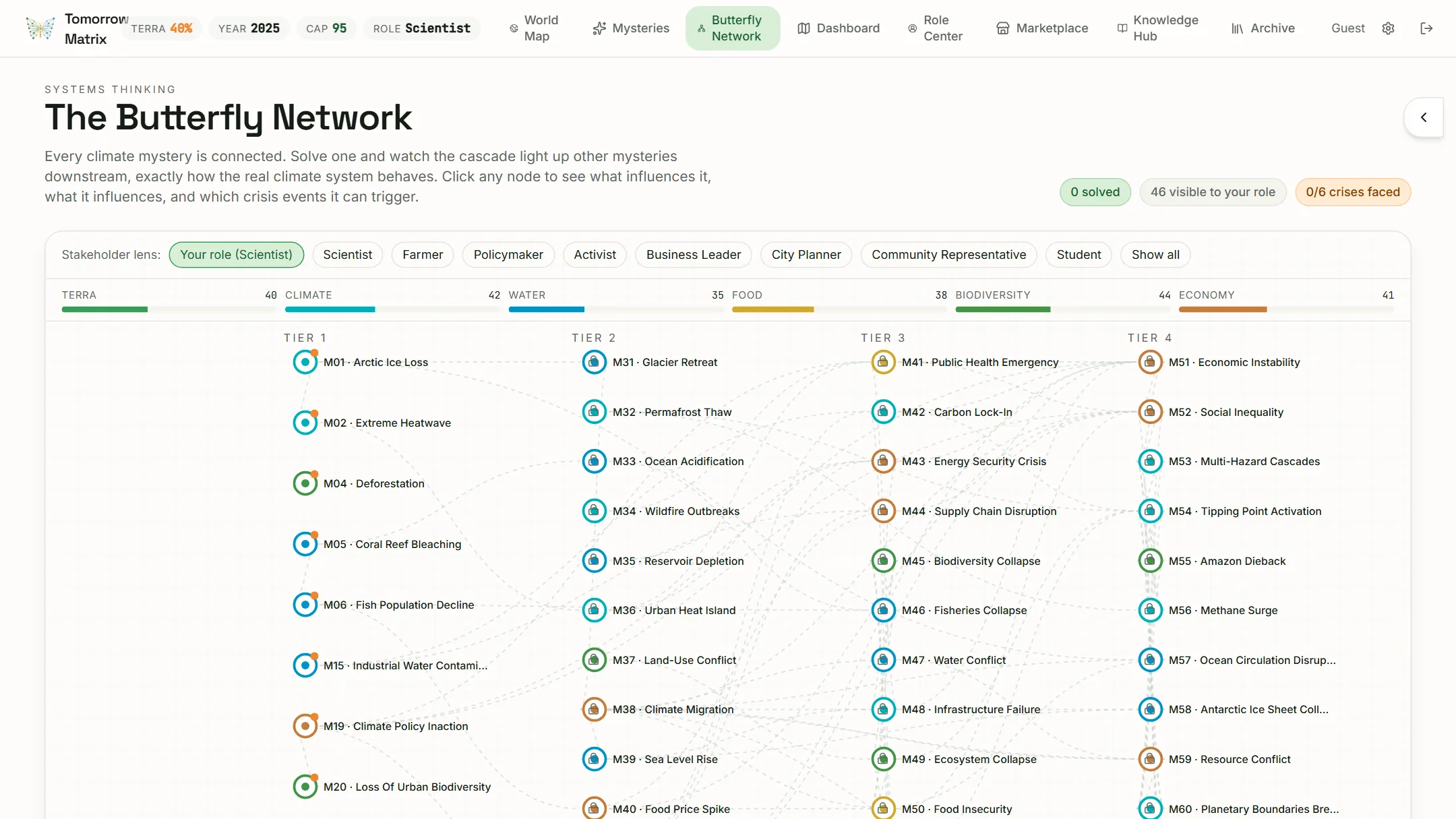Select the M02 Extreme Heatwave node circle
Image resolution: width=1456 pixels, height=819 pixels.
[305, 423]
